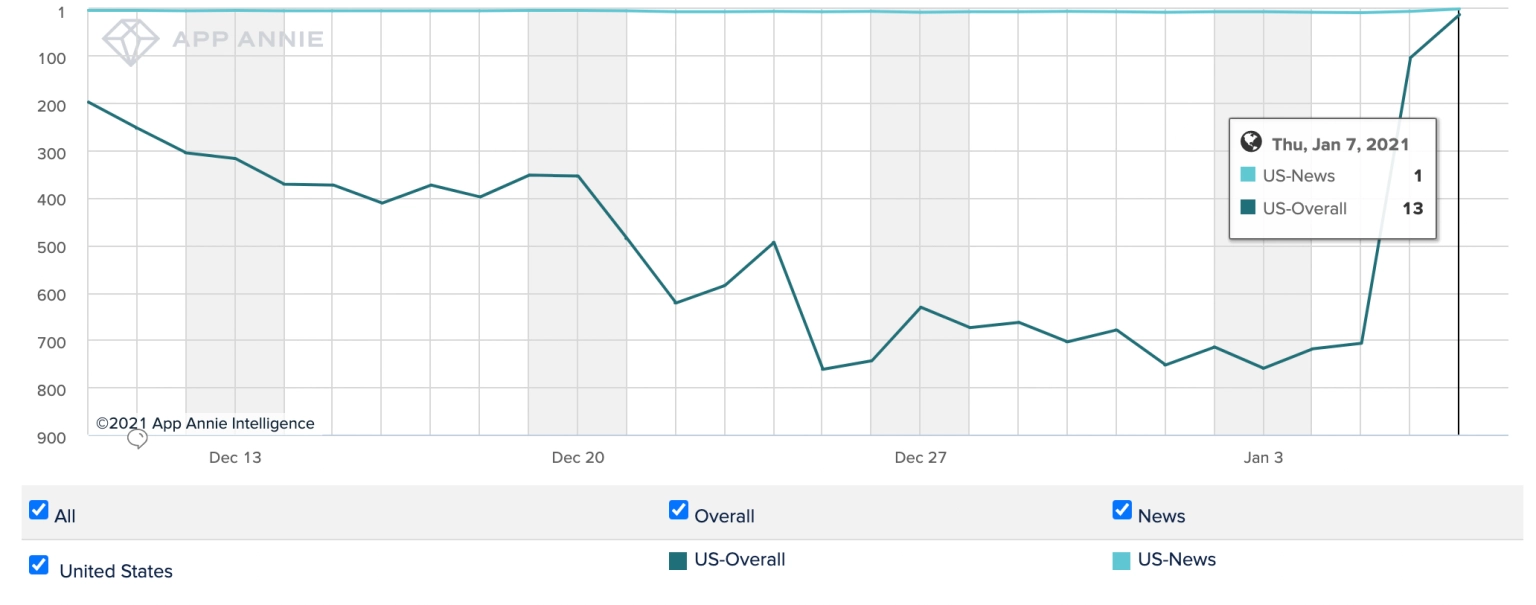Select the US-Overall legend label
Screen dimensions: 1536x605
pos(739,560)
